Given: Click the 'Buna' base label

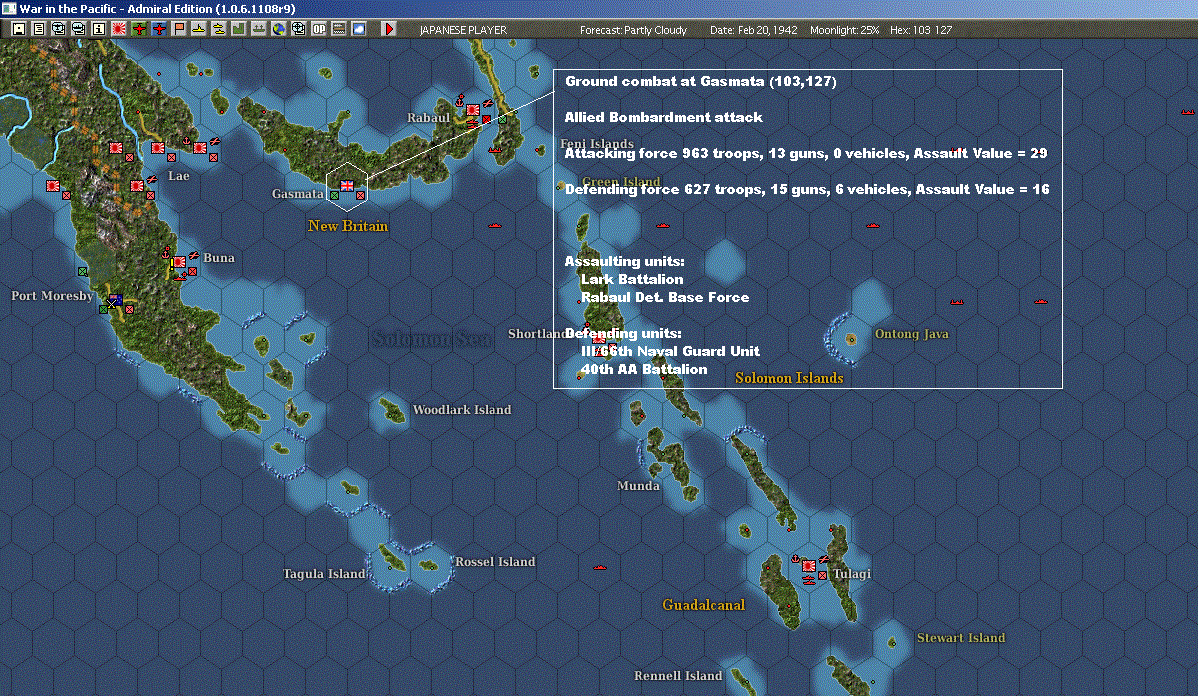Looking at the screenshot, I should (x=219, y=257).
